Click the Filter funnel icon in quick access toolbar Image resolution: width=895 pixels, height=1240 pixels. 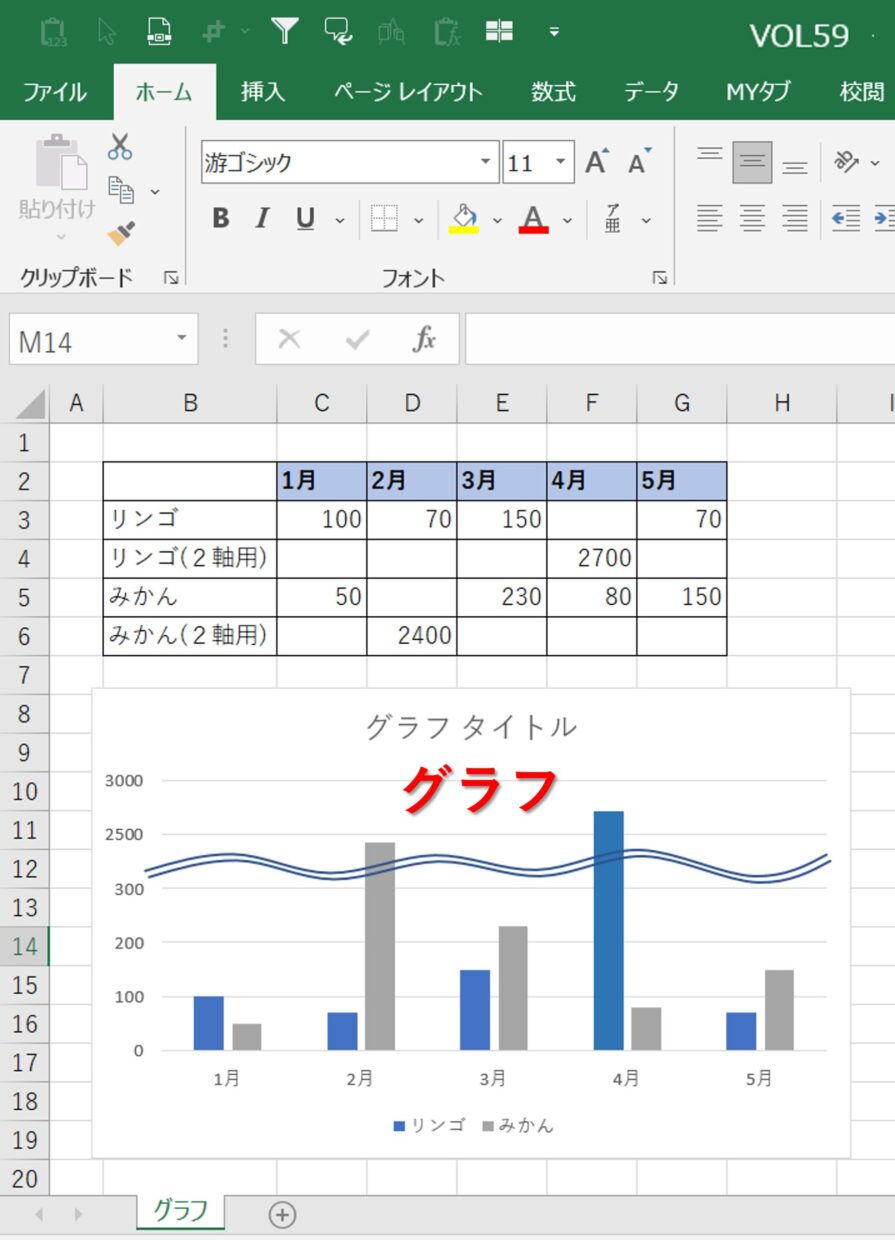click(285, 32)
